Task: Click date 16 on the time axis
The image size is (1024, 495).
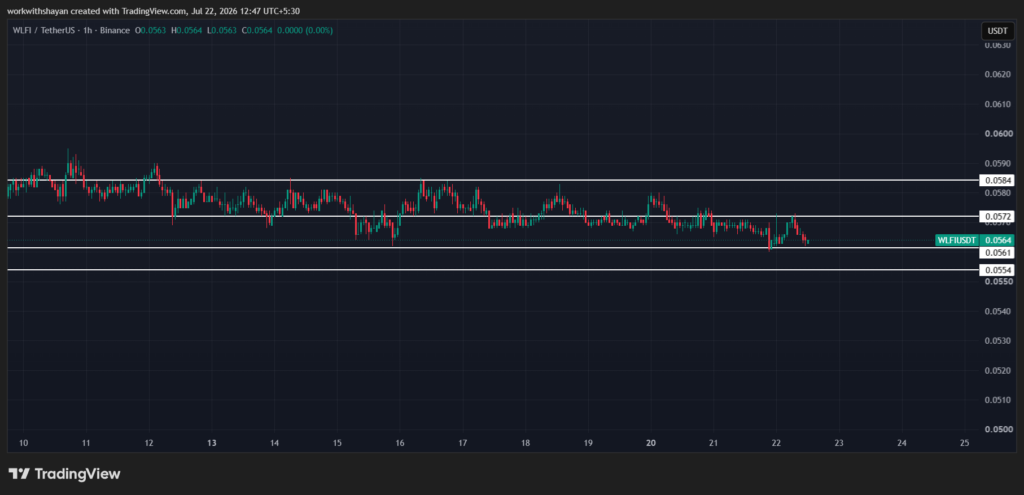Action: point(400,443)
